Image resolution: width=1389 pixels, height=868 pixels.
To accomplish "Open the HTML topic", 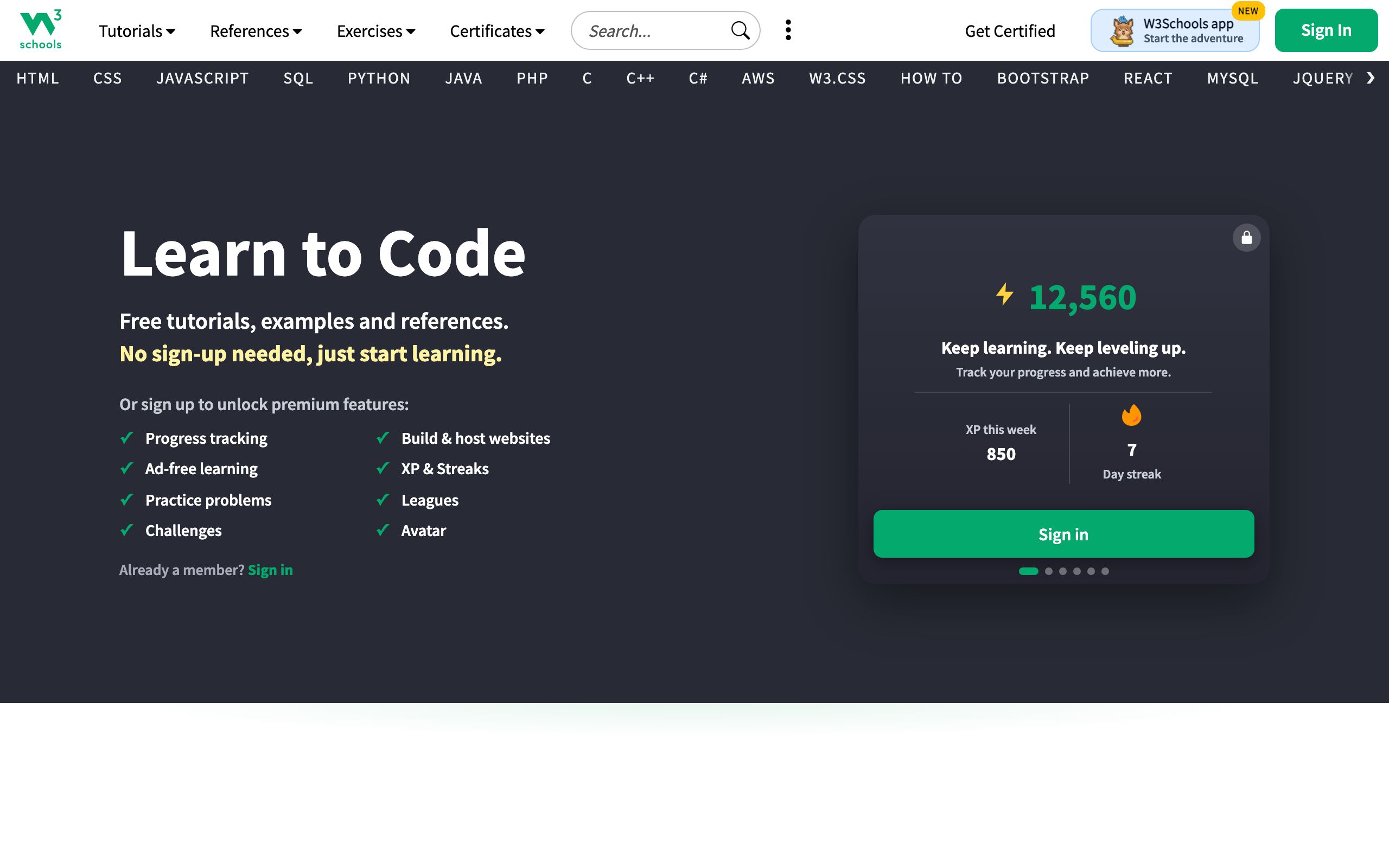I will pos(38,79).
